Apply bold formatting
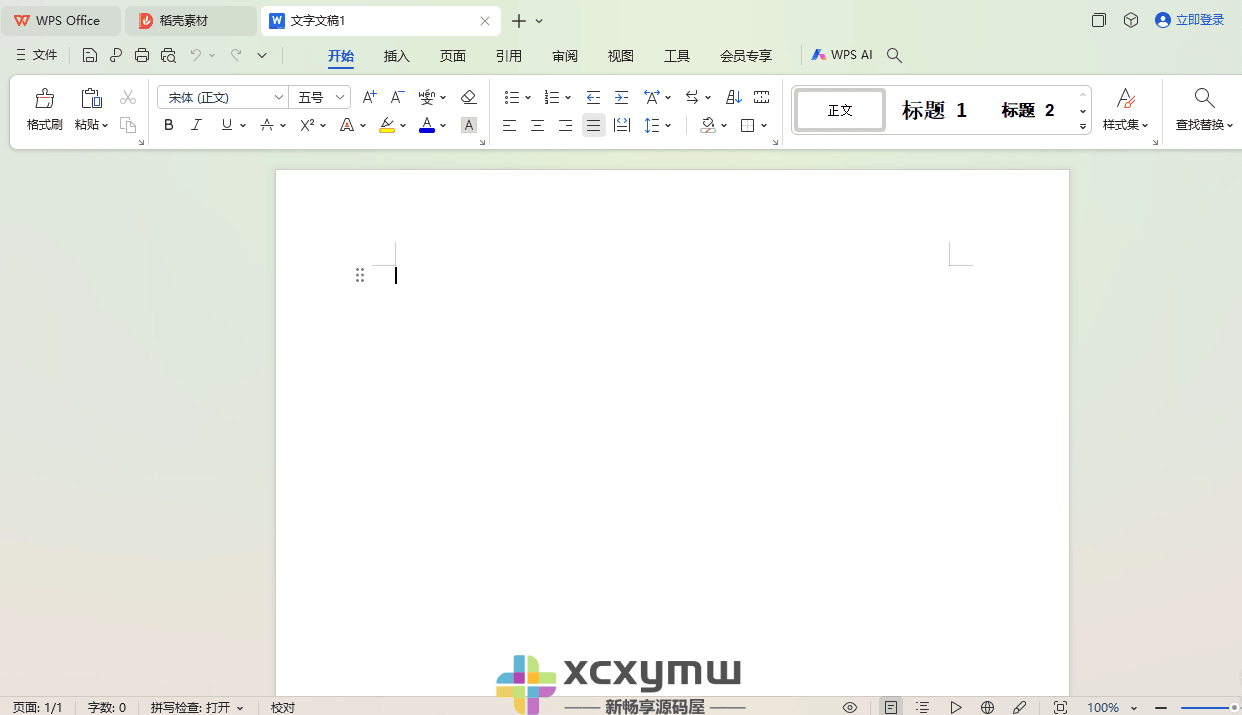This screenshot has width=1242, height=715. [x=168, y=125]
